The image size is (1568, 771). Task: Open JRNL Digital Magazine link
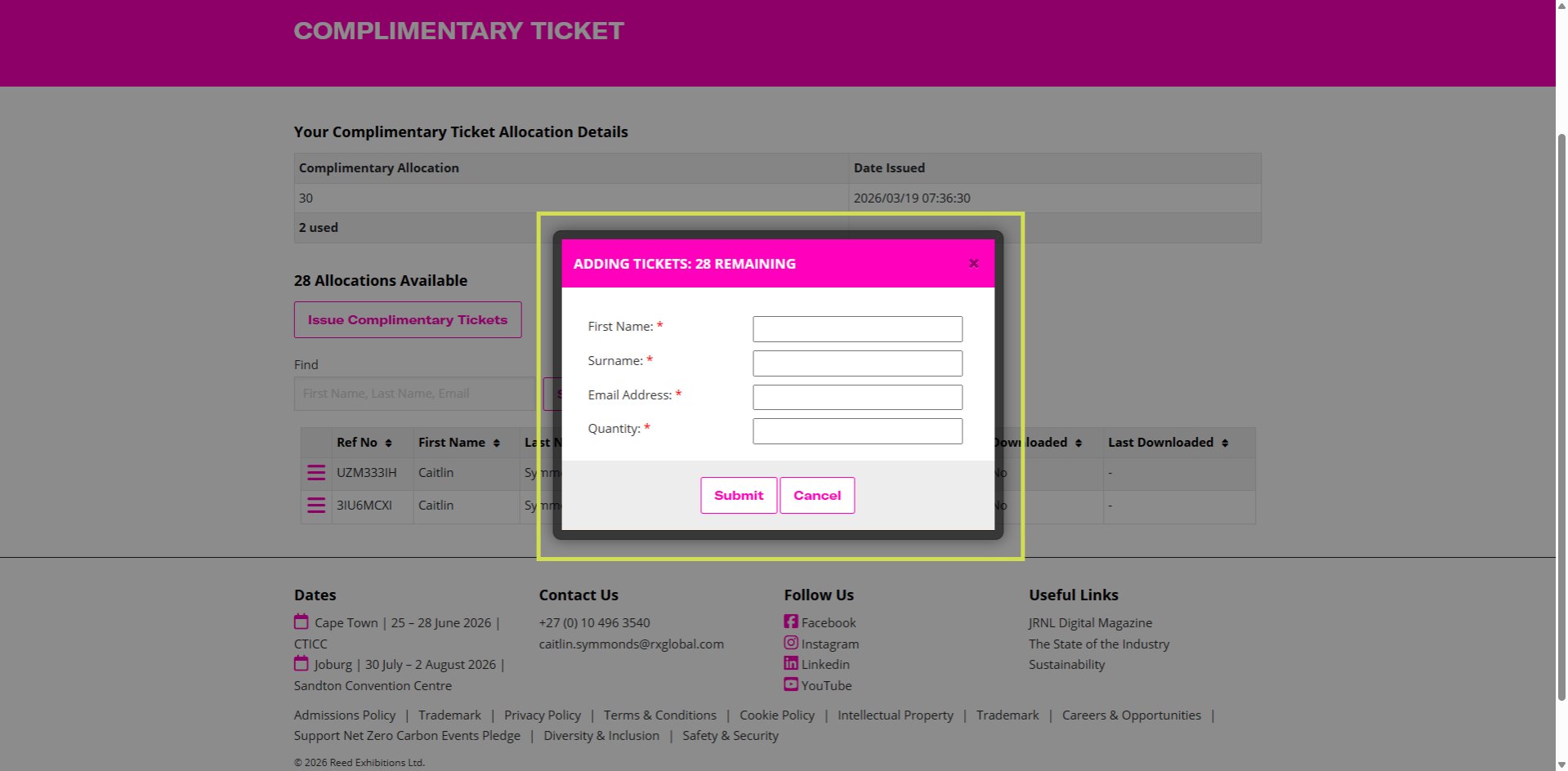click(x=1090, y=622)
